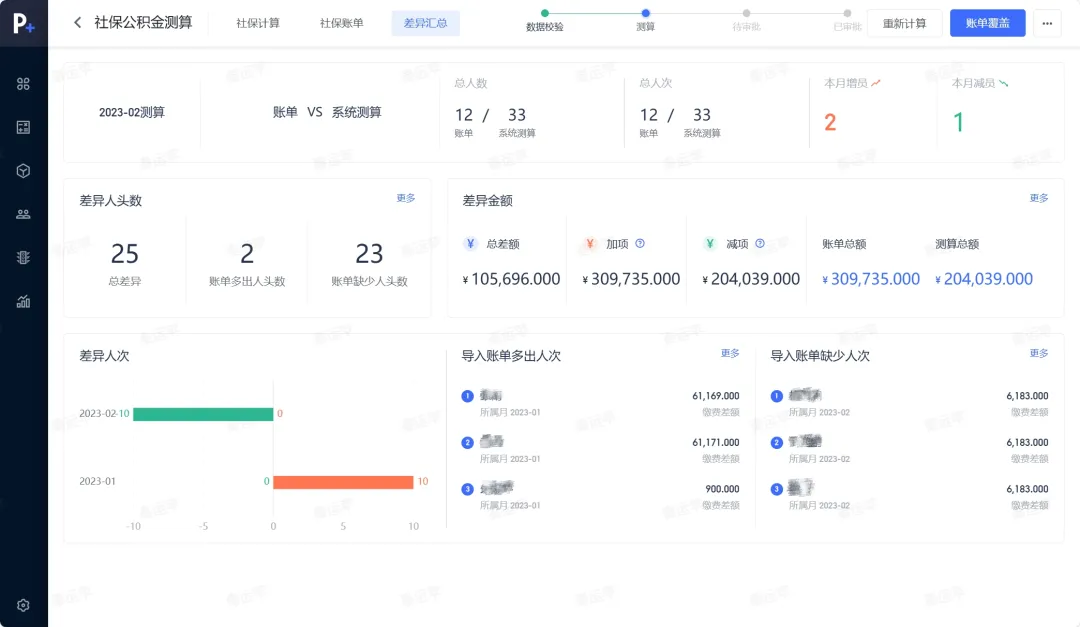Click the settings gear at sidebar bottom
This screenshot has width=1080, height=627.
[23, 605]
